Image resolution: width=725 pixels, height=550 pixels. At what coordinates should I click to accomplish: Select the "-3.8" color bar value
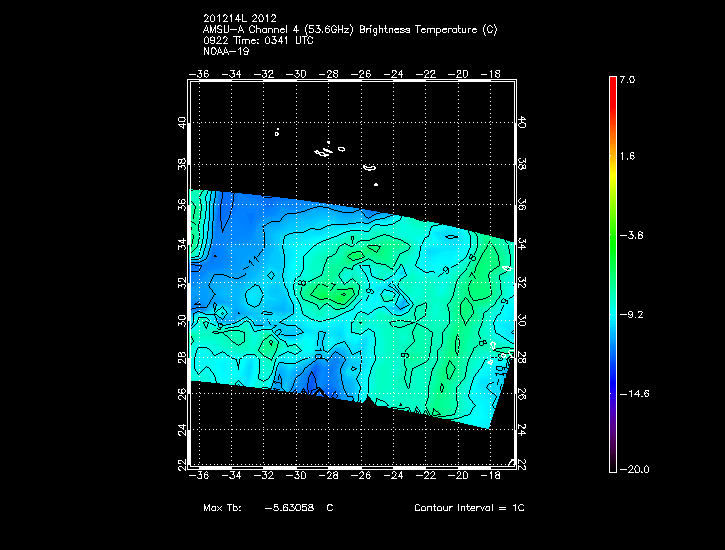click(631, 236)
